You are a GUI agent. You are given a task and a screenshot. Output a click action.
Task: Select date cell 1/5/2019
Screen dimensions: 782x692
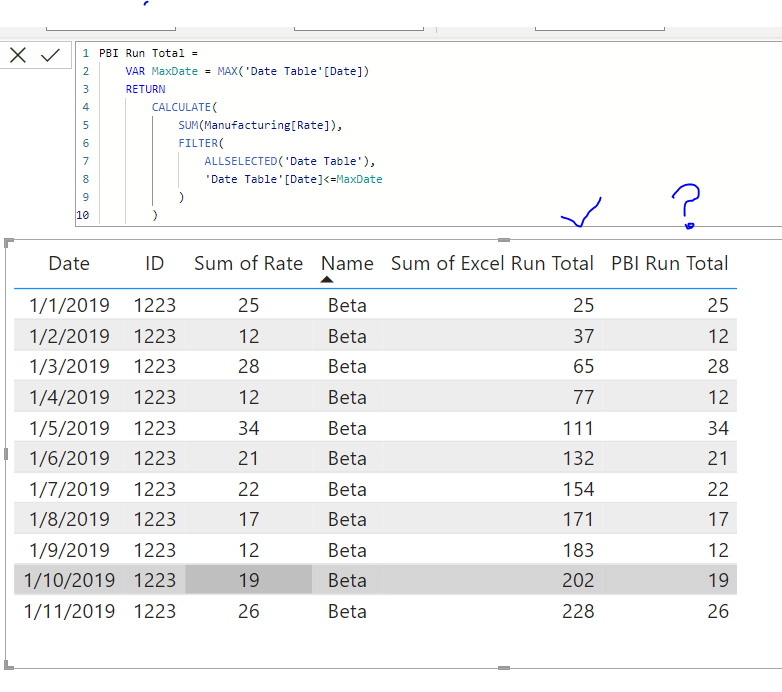69,428
